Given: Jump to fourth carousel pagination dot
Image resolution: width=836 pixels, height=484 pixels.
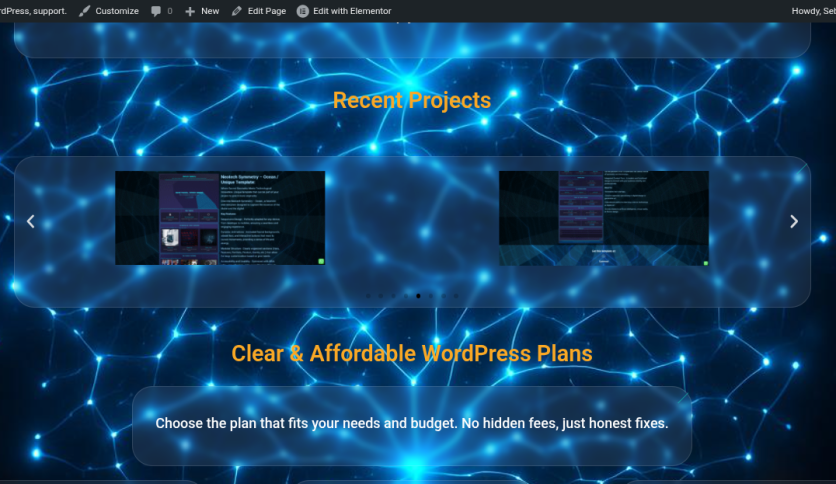Looking at the screenshot, I should pyautogui.click(x=406, y=296).
